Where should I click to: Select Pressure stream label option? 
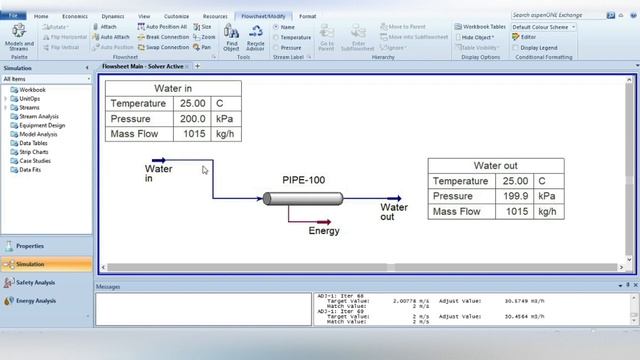point(276,48)
